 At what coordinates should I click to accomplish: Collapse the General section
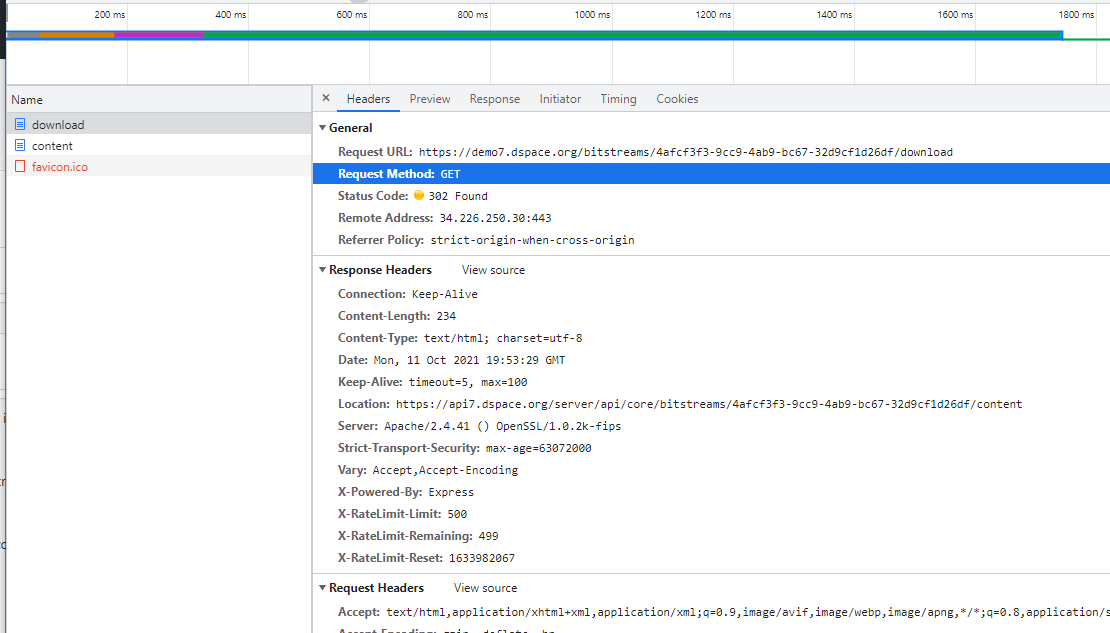pyautogui.click(x=322, y=127)
